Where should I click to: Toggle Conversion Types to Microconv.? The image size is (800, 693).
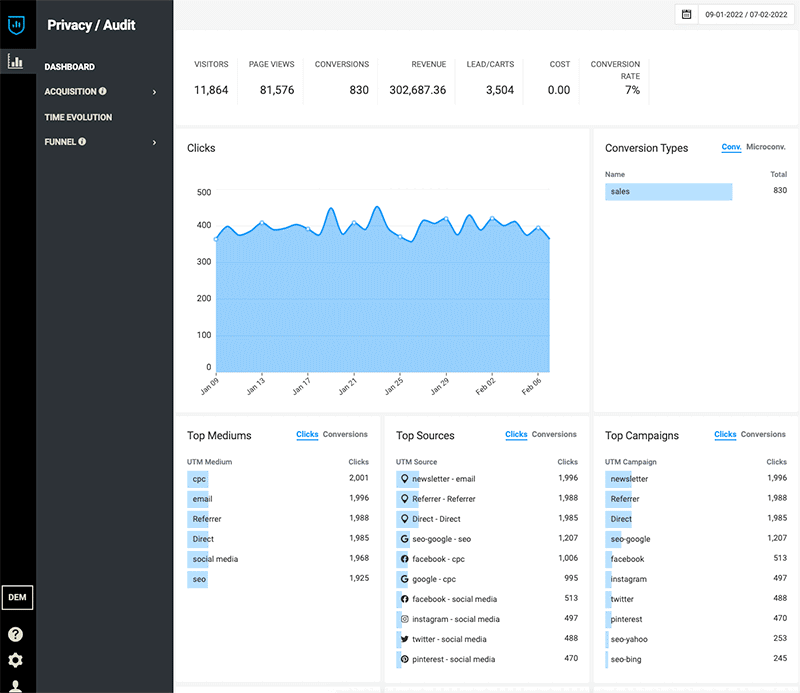(766, 147)
